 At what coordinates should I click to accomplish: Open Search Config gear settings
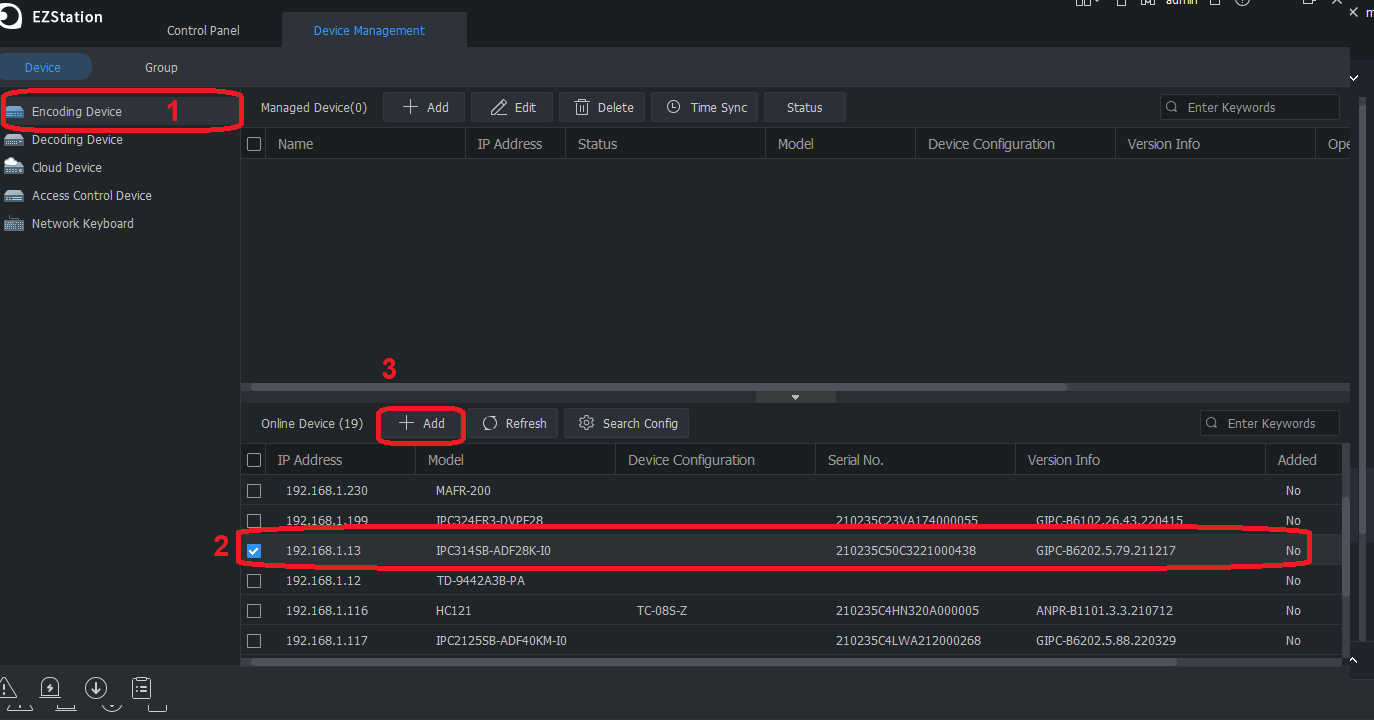627,423
